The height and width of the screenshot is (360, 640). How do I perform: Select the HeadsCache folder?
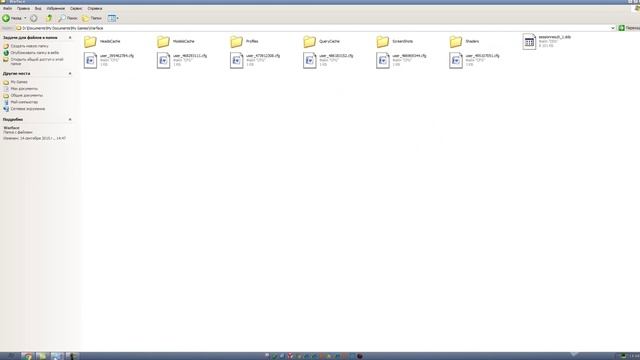coord(102,41)
